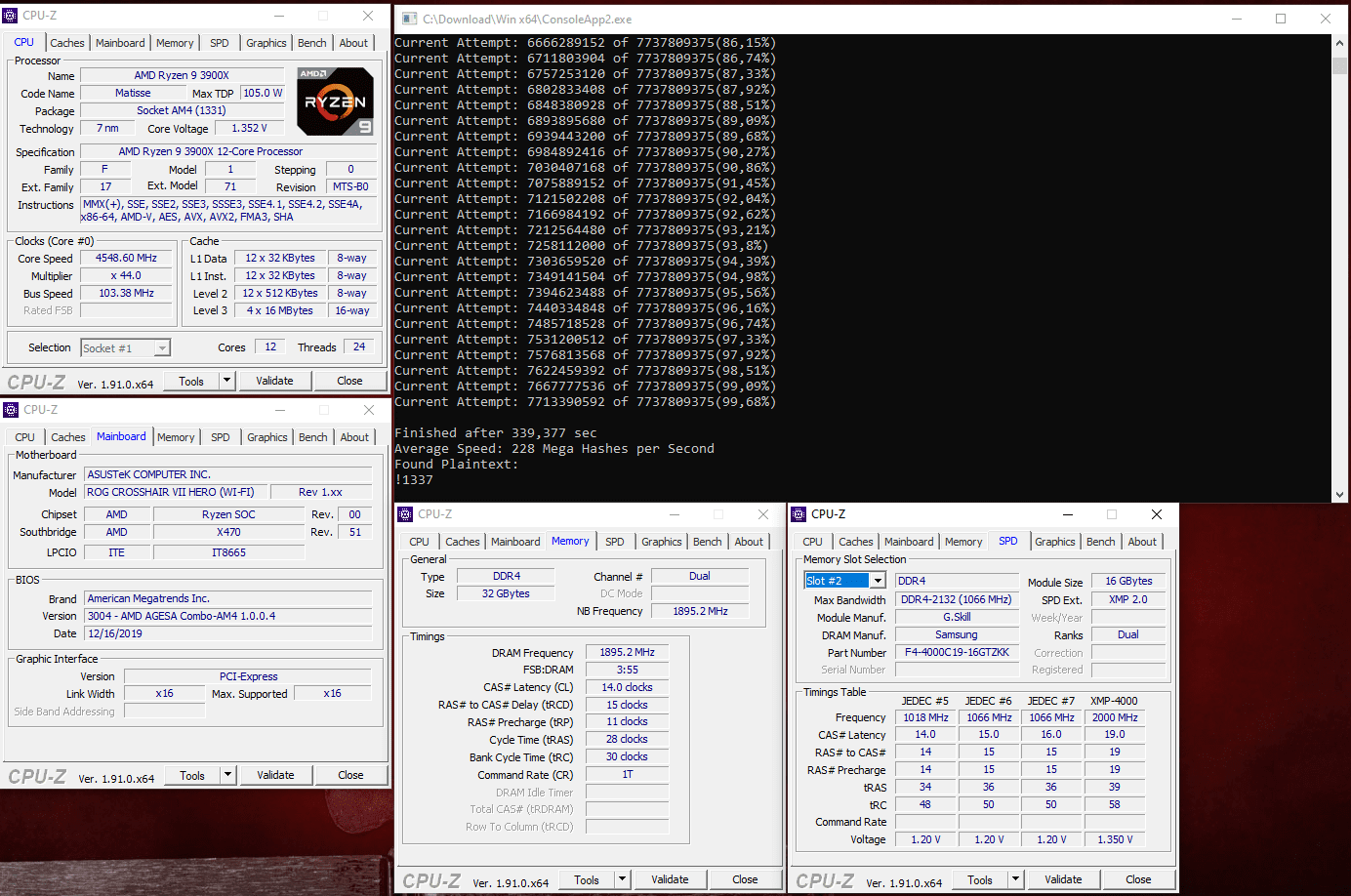Open Bench tab in the Memory window
The width and height of the screenshot is (1351, 896).
708,542
